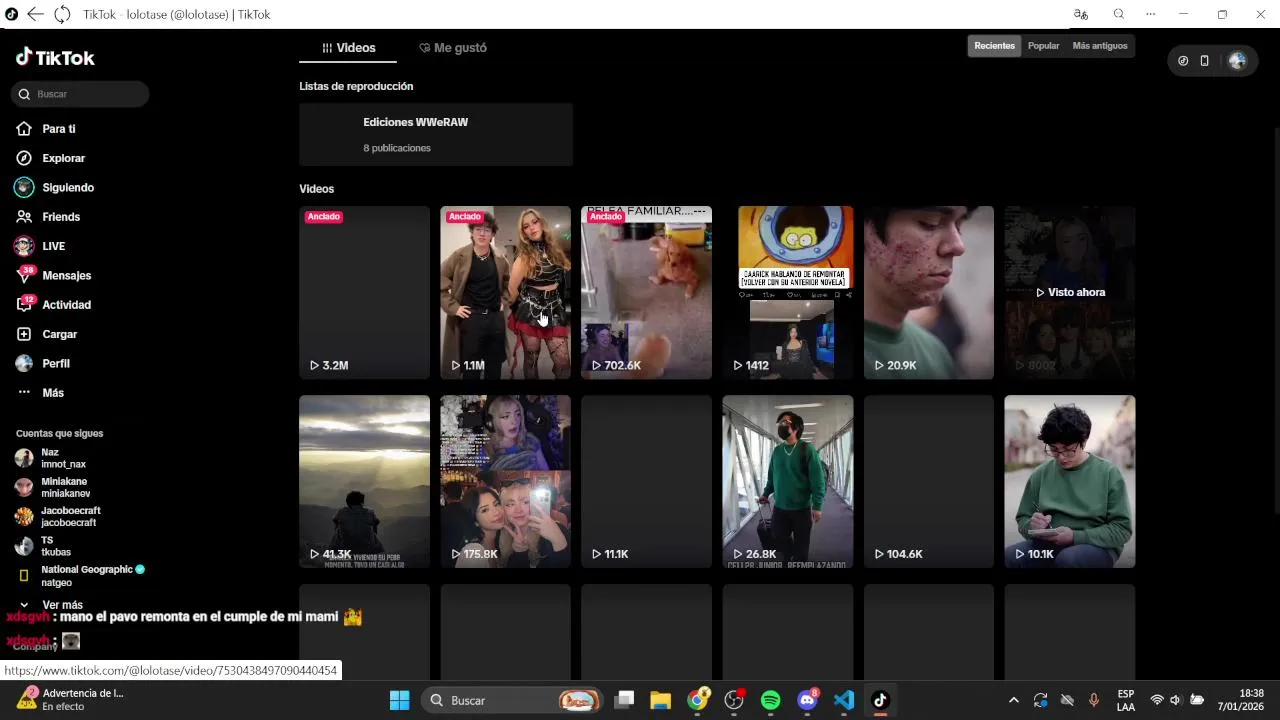Open video with 104.6K views
1280x720 pixels.
pos(928,481)
